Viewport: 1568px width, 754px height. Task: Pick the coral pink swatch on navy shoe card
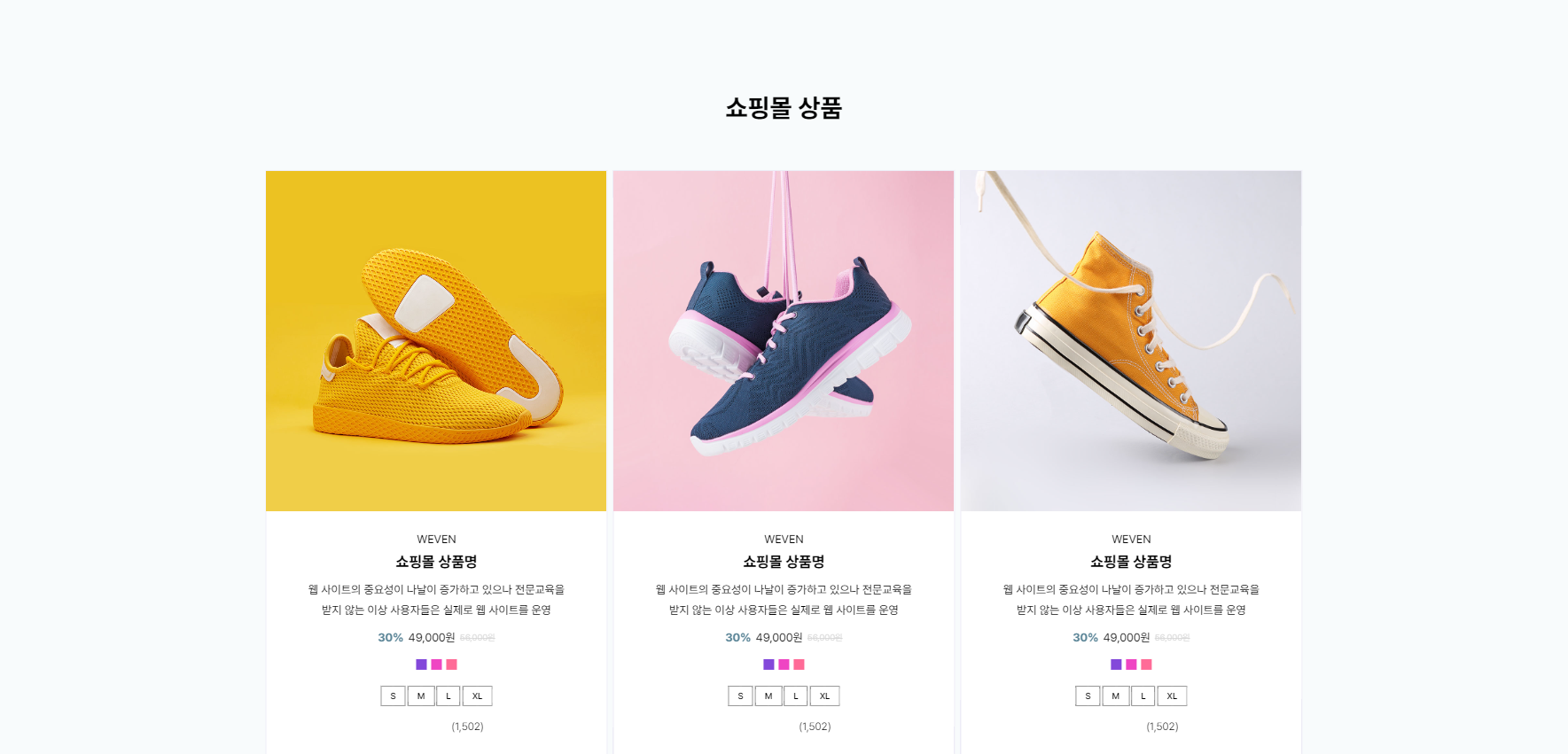799,665
